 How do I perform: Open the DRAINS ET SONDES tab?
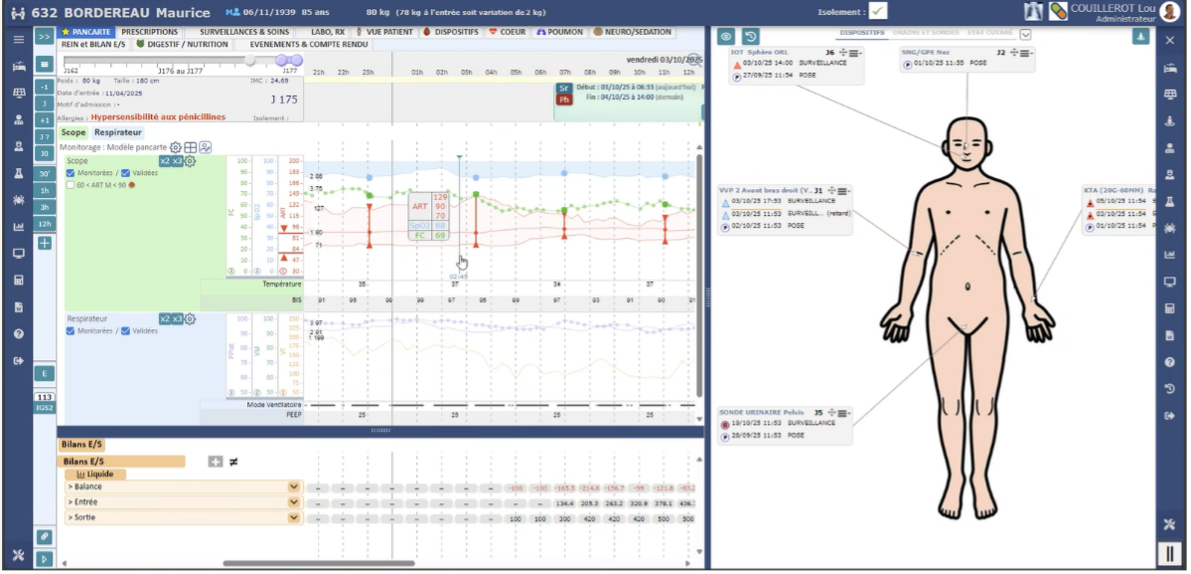[x=925, y=34]
